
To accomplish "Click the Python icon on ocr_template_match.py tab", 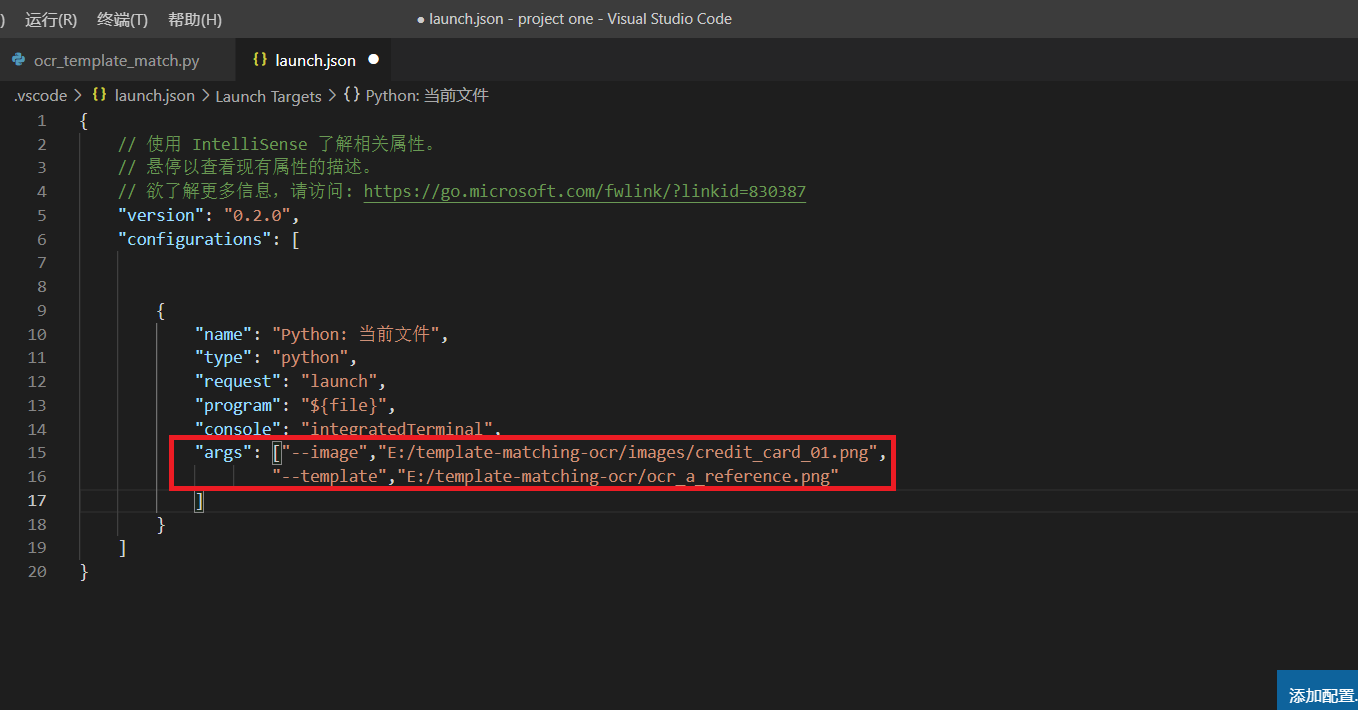I will pyautogui.click(x=17, y=60).
